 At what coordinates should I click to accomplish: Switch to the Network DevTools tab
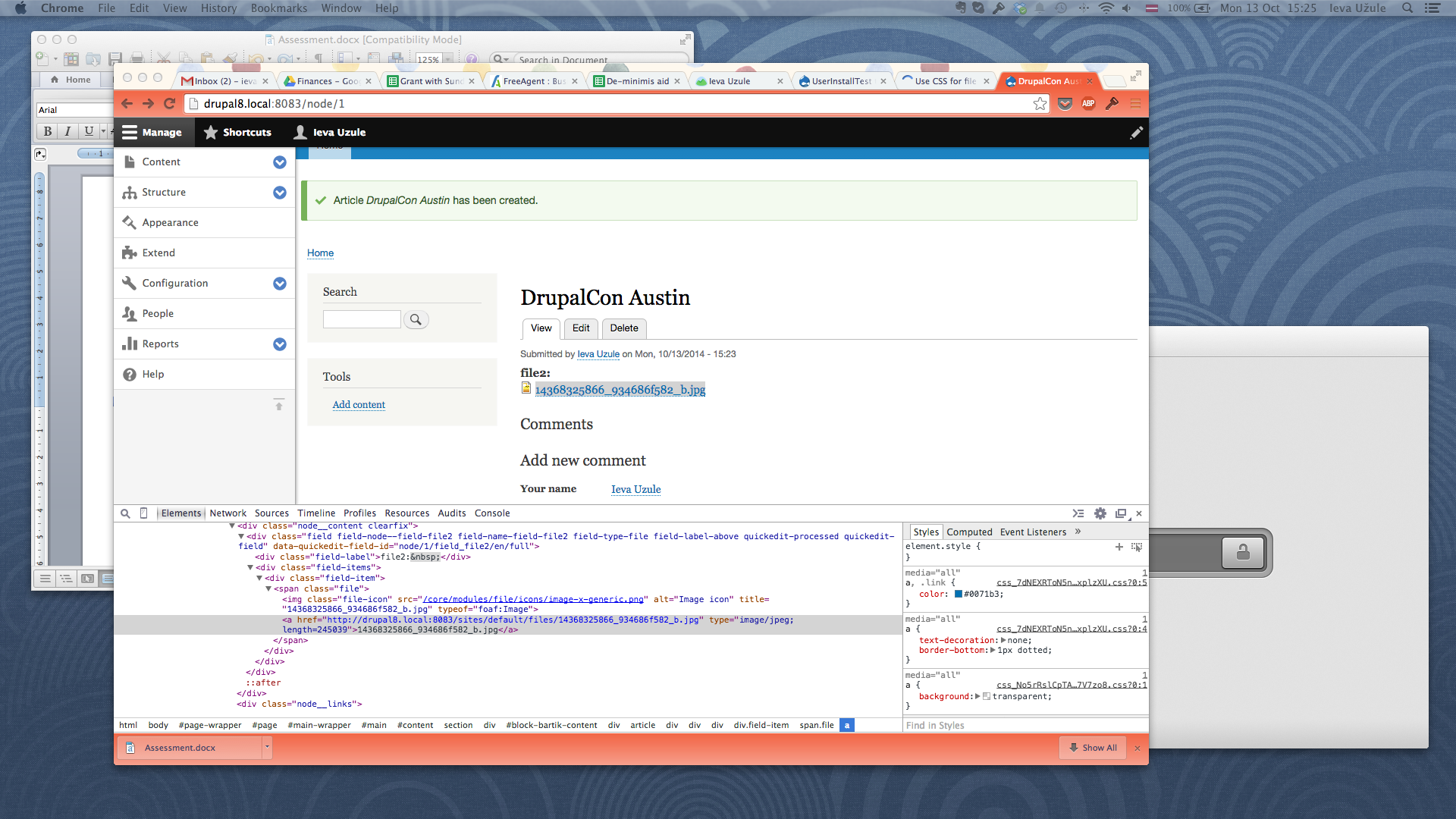tap(228, 513)
